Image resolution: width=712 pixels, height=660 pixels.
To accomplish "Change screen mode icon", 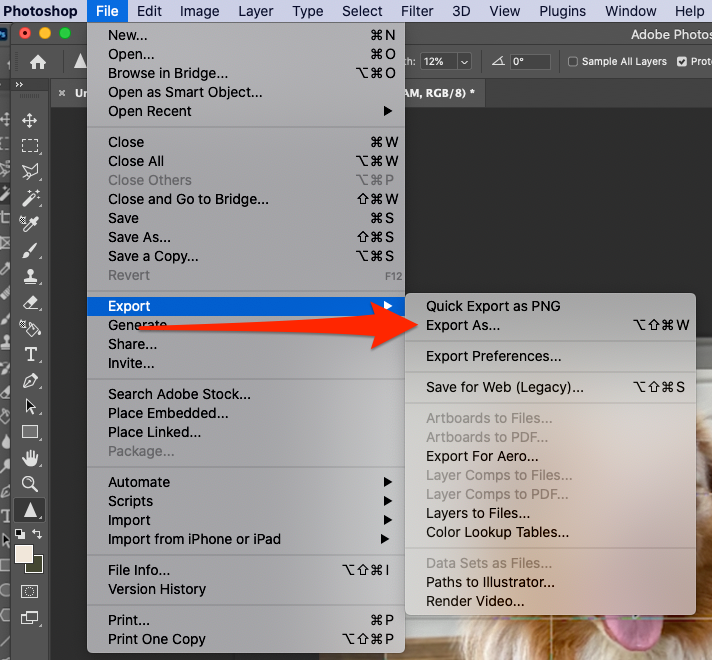I will 30,617.
